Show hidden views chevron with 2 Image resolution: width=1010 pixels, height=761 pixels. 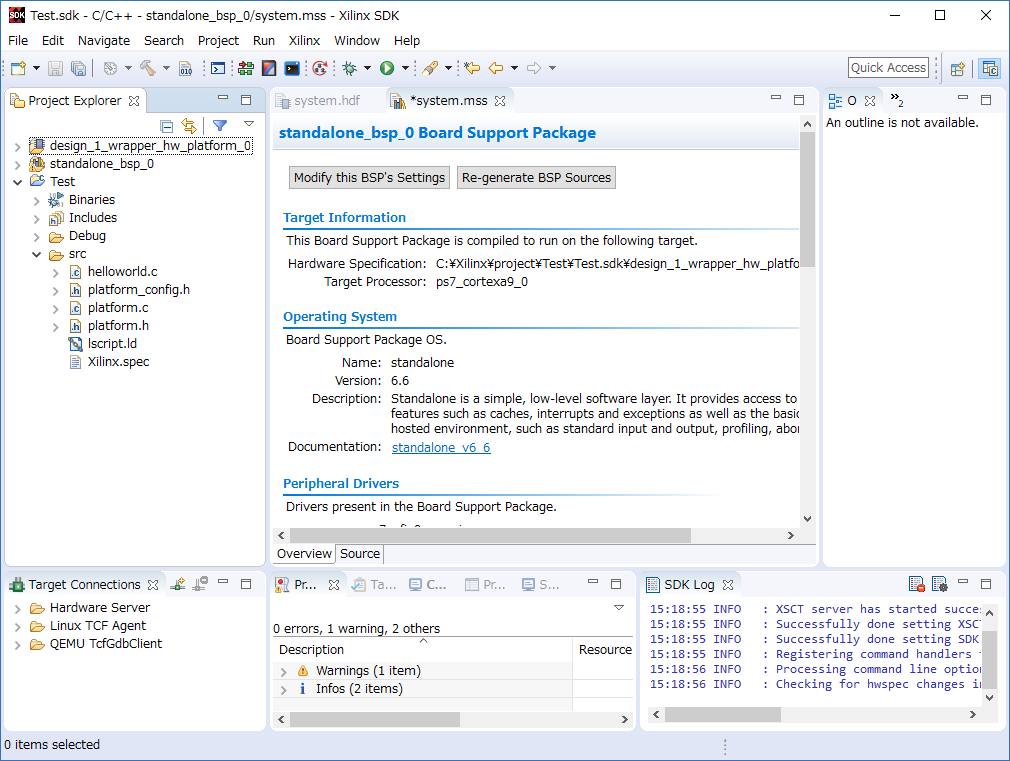coord(897,100)
